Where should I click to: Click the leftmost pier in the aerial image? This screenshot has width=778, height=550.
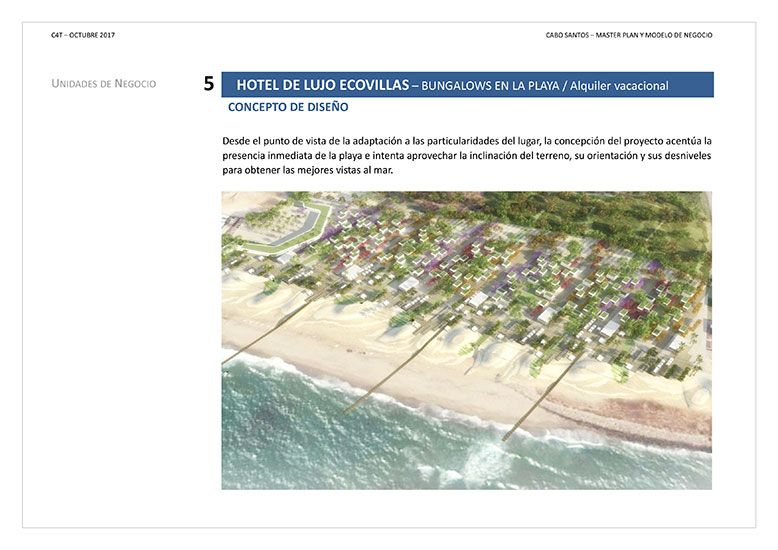click(260, 330)
